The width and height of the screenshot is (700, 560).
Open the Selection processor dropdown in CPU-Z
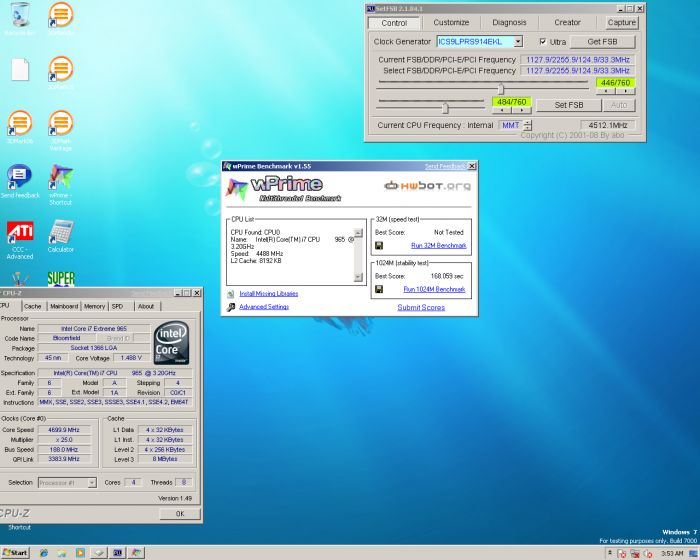pyautogui.click(x=92, y=483)
